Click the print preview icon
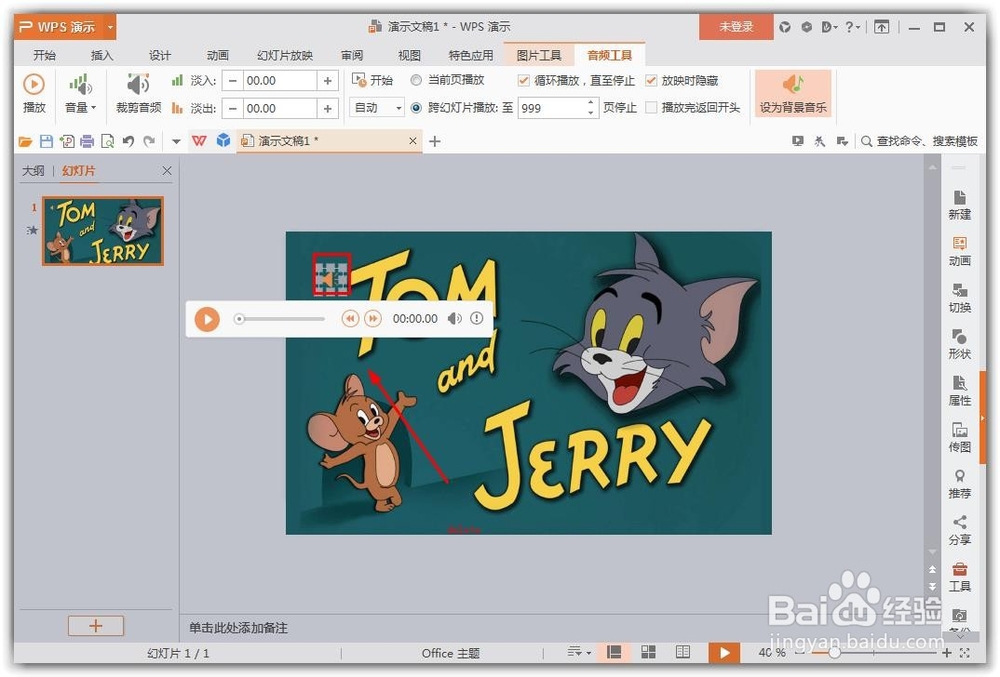 [108, 141]
